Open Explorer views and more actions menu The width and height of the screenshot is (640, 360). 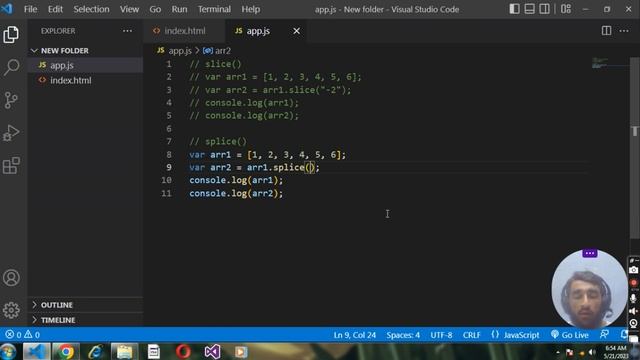coord(127,31)
